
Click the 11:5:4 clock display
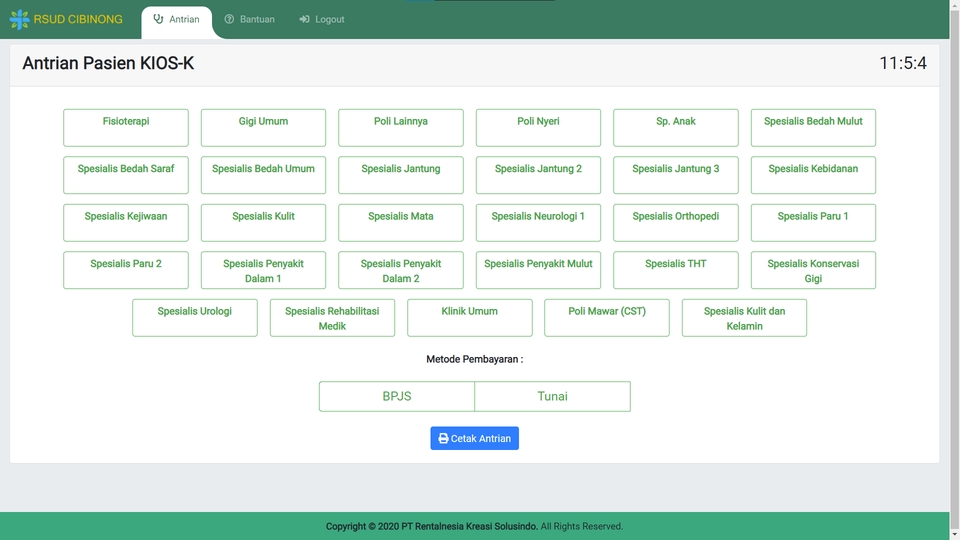(x=903, y=63)
